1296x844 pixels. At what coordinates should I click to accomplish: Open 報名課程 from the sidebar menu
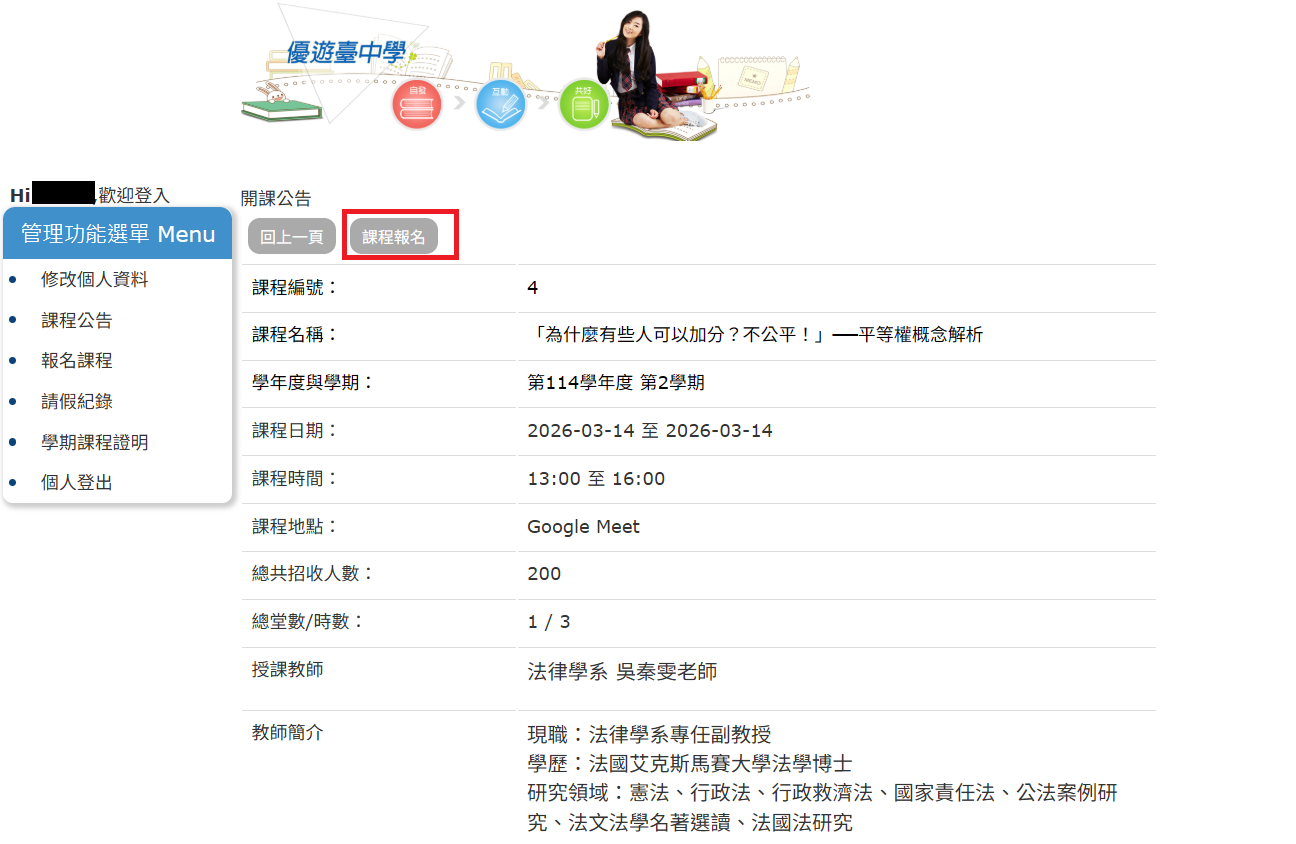[76, 361]
